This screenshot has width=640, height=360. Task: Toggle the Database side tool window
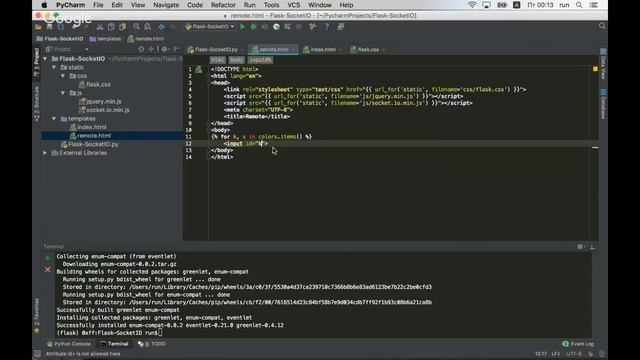click(603, 104)
